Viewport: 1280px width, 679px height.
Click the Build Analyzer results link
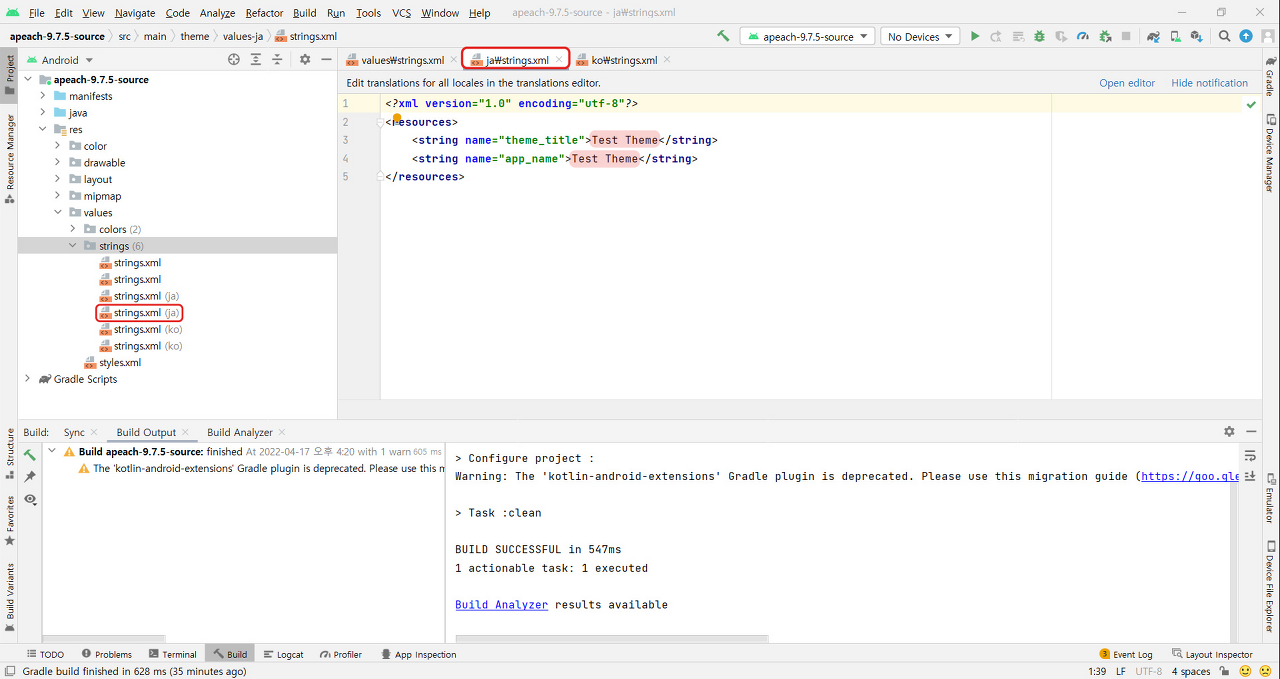501,605
